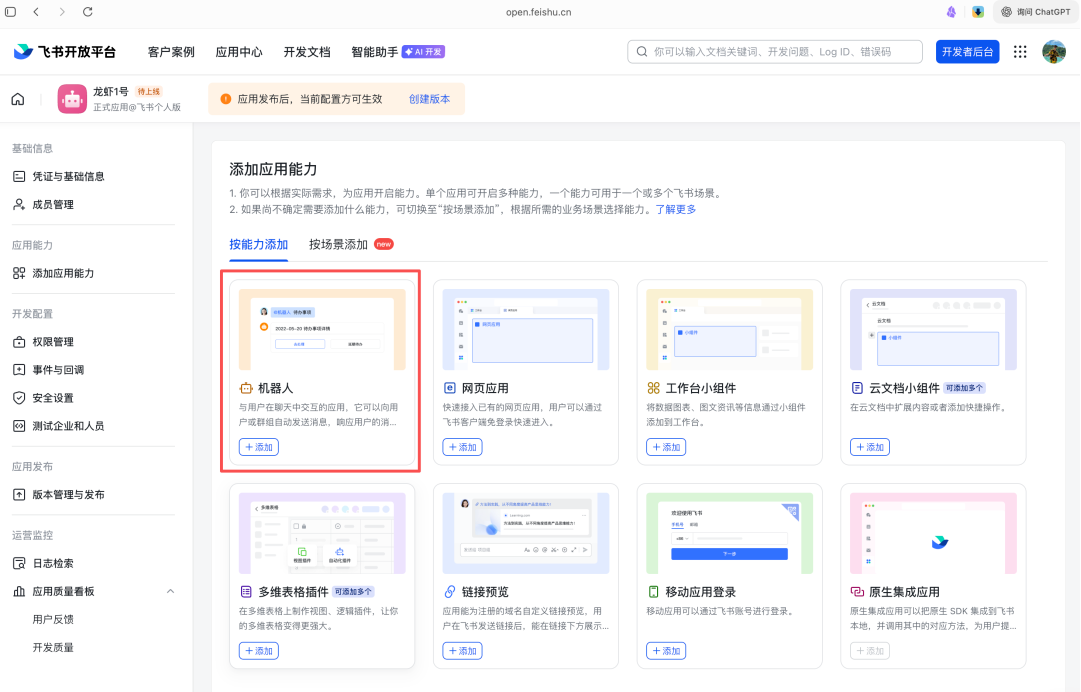Collapse the 应用质量看板 sidebar section
This screenshot has height=692, width=1081.
(x=170, y=591)
